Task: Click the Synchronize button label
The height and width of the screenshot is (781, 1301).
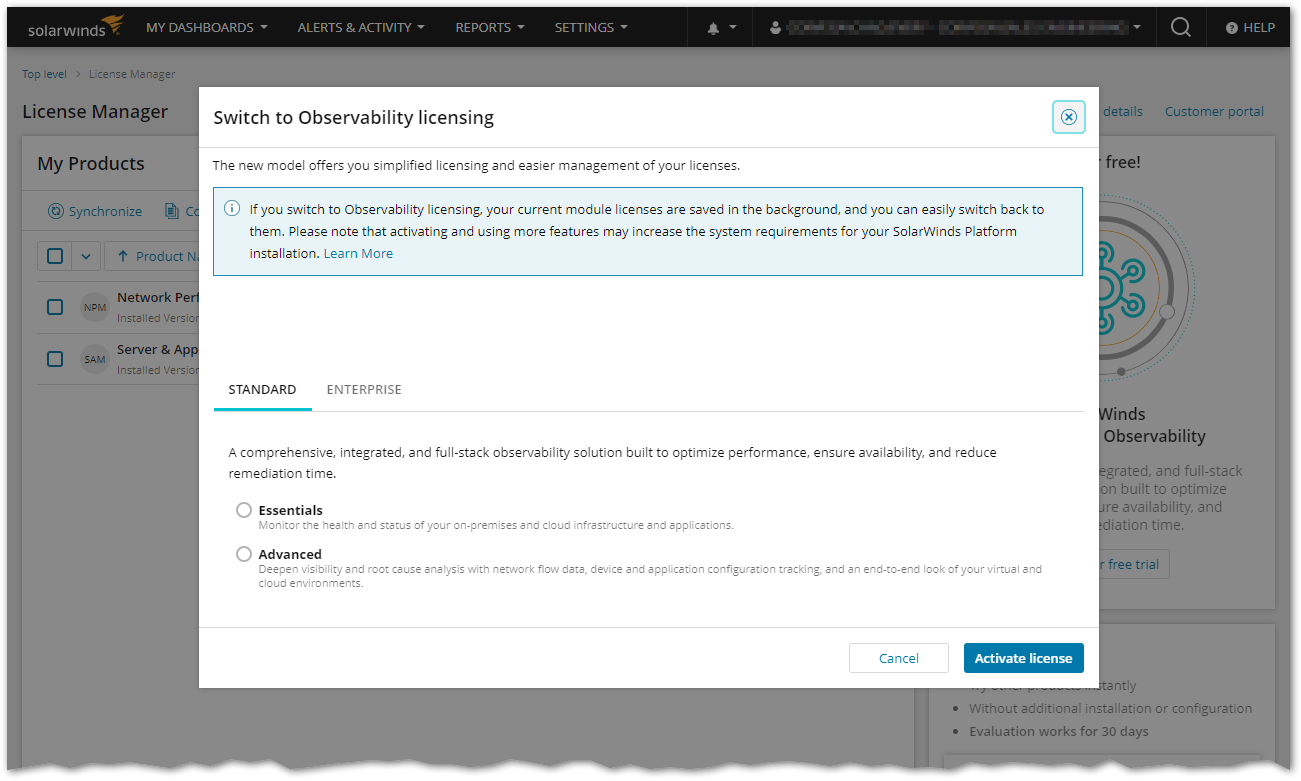Action: (x=105, y=212)
